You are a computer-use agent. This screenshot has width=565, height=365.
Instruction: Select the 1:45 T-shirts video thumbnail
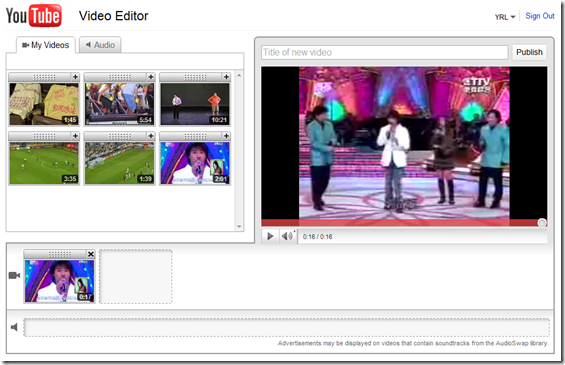[44, 104]
